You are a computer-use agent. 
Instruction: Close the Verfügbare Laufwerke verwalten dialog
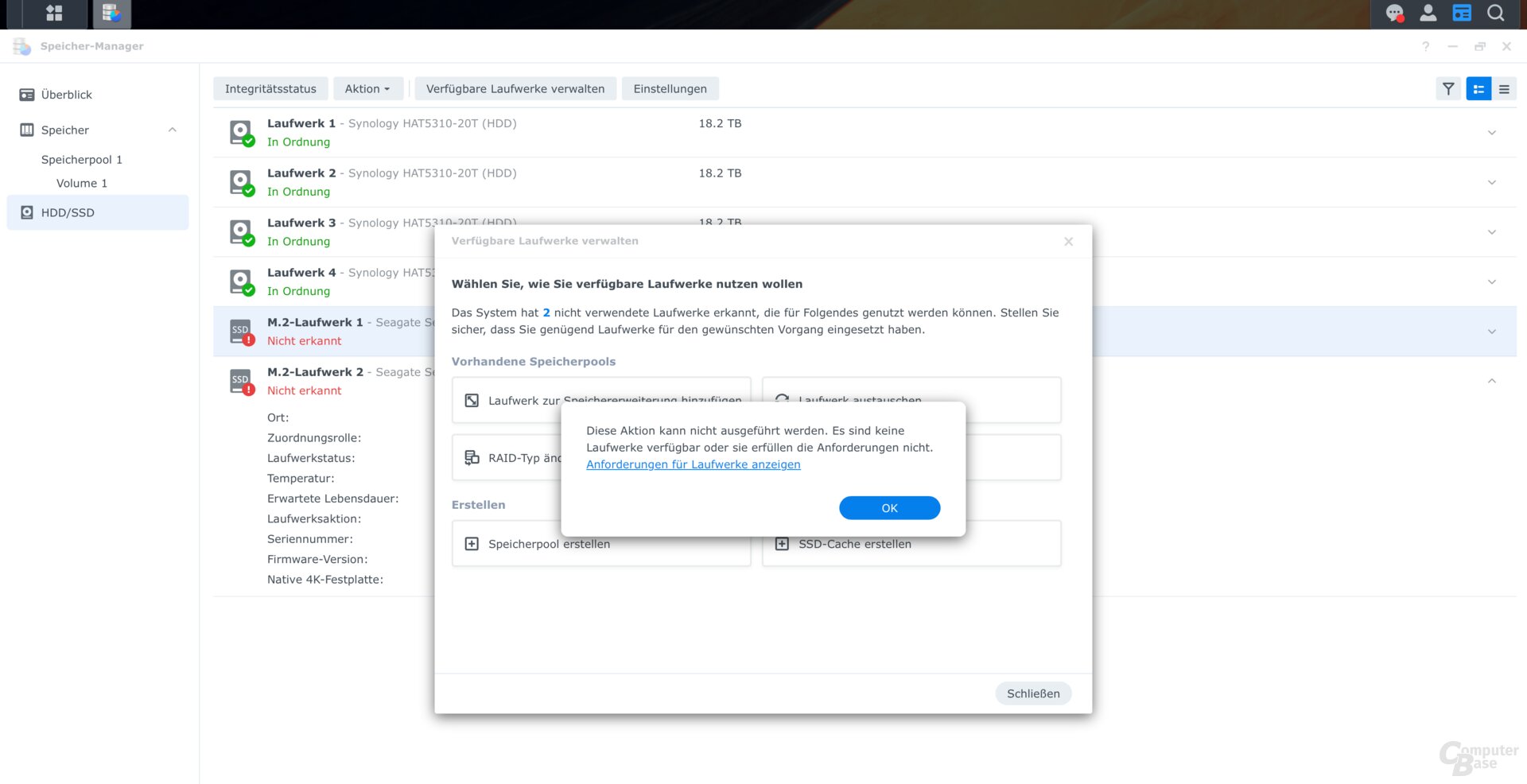(x=1068, y=242)
